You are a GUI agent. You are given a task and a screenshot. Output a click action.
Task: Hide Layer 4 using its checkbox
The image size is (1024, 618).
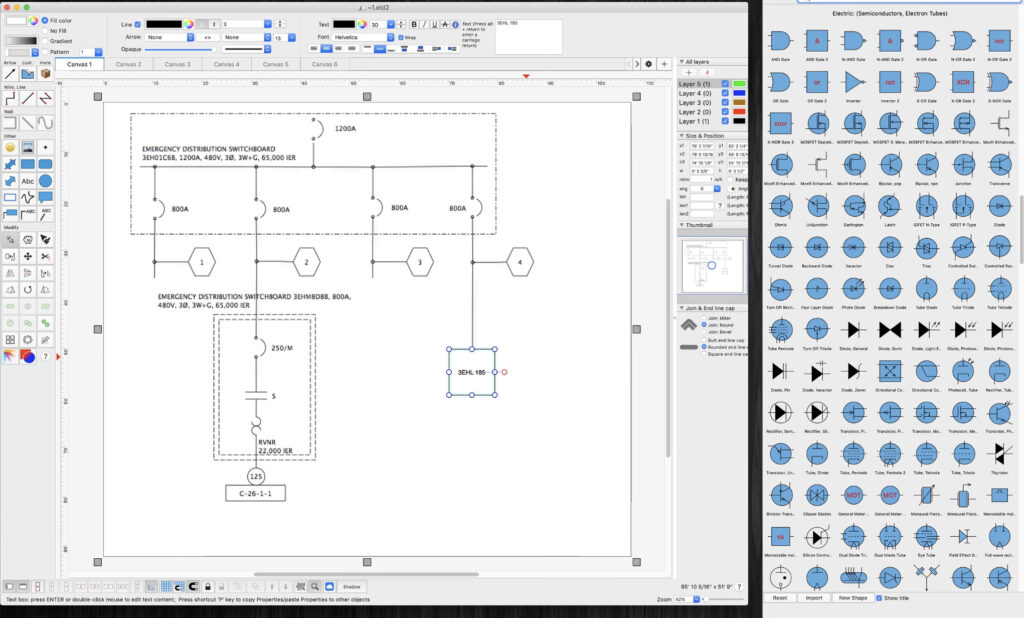(725, 93)
